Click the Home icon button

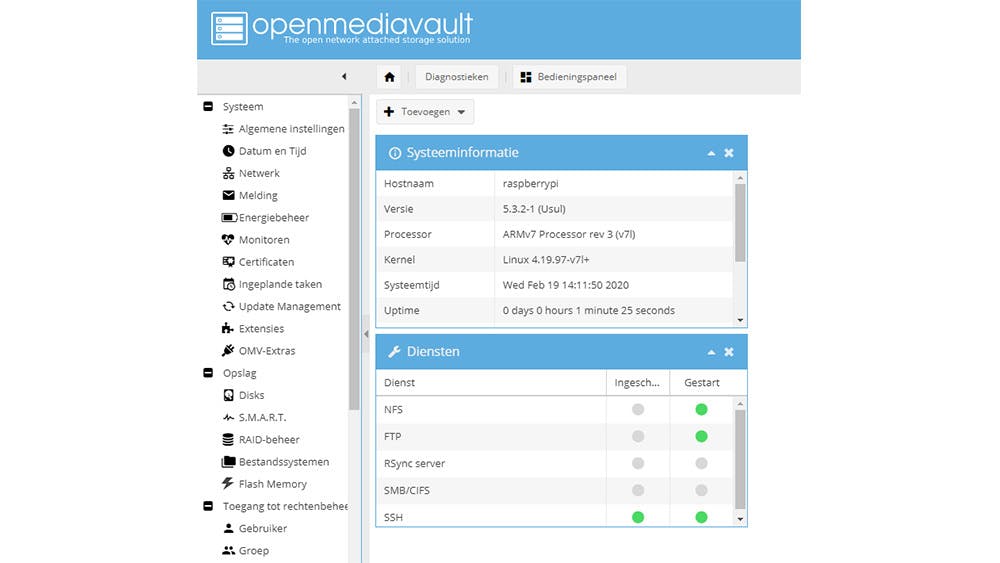389,77
